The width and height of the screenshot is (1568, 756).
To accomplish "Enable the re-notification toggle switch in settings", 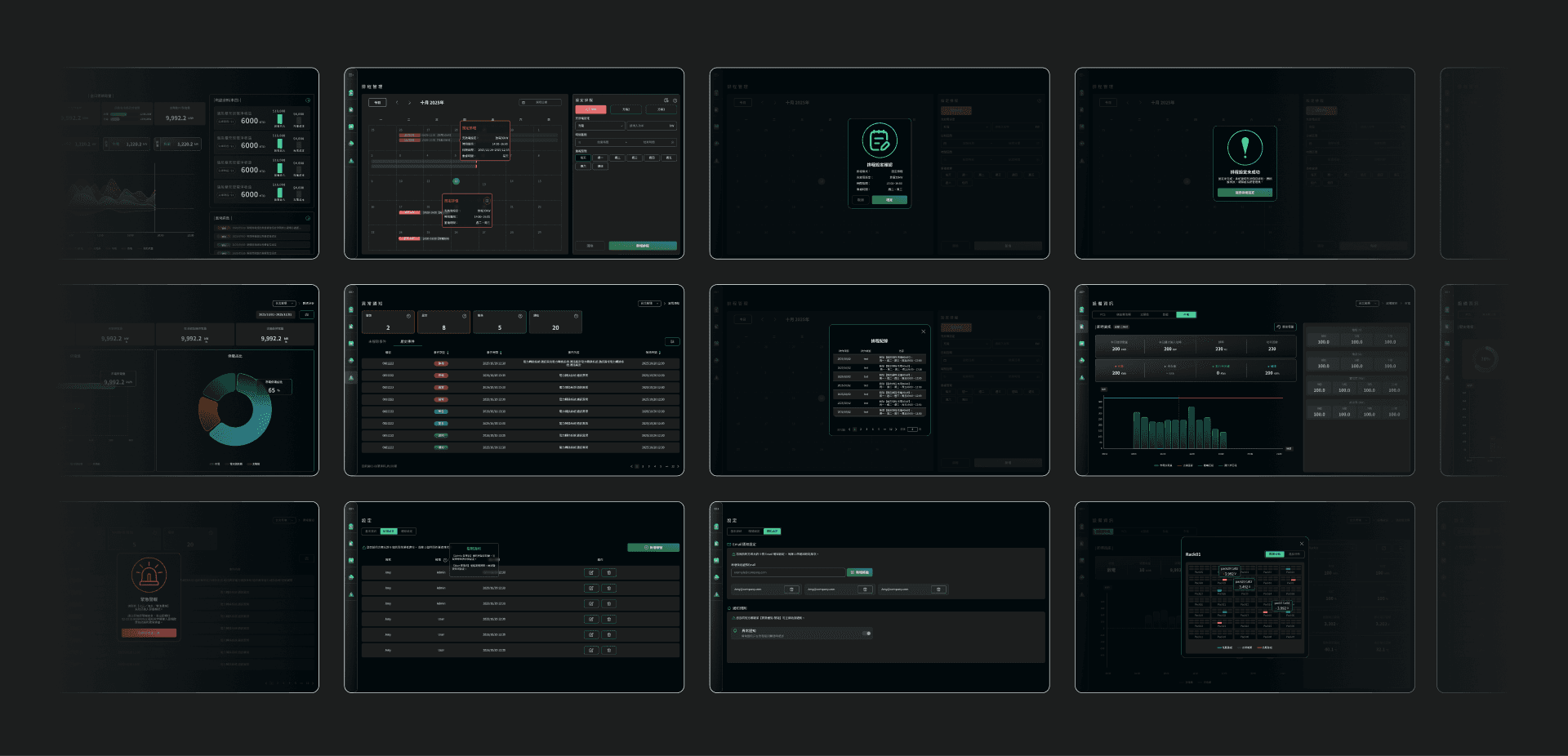I will click(x=866, y=633).
